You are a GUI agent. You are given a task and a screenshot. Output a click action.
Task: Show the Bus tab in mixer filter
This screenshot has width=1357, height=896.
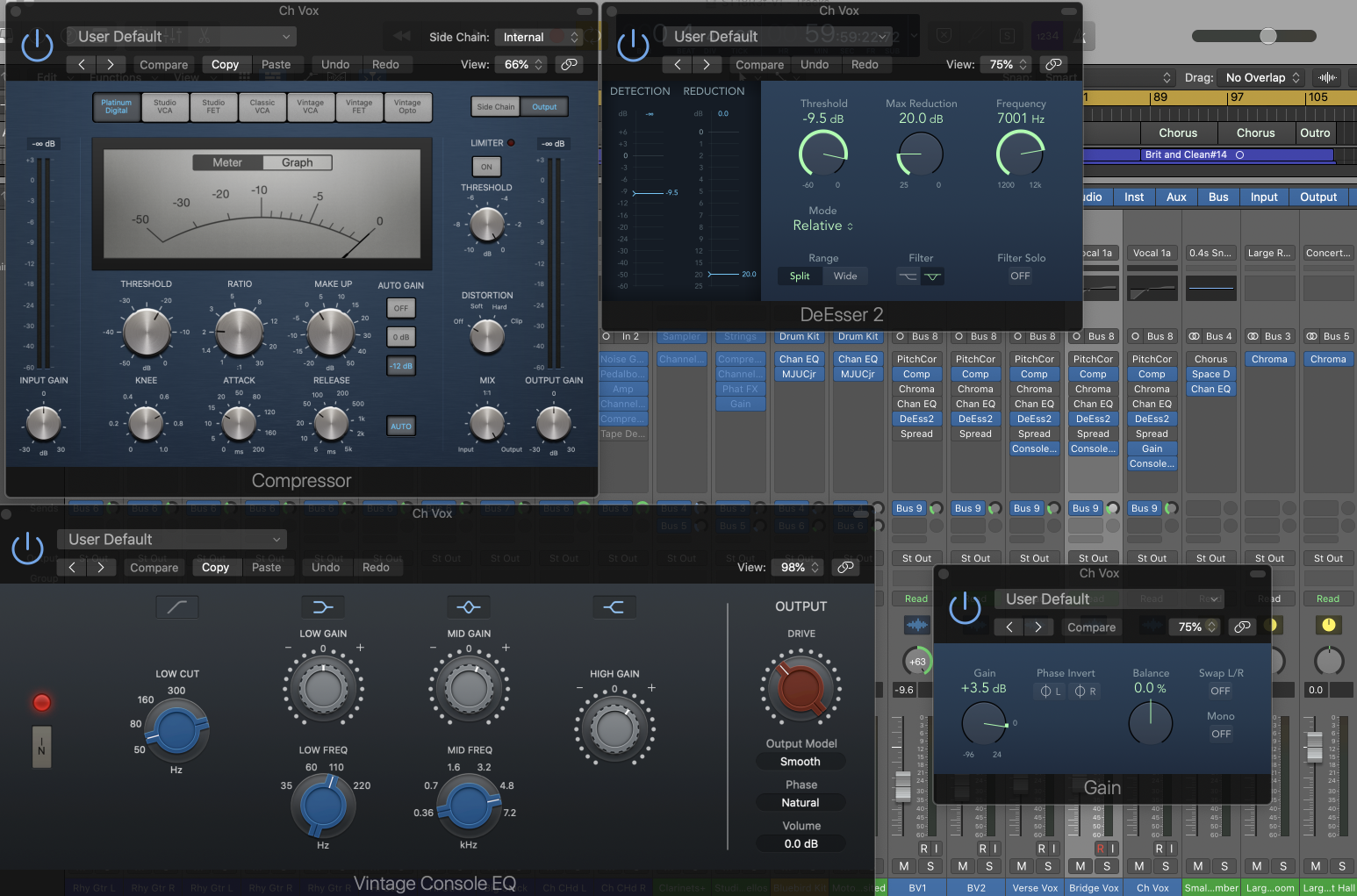click(1218, 197)
